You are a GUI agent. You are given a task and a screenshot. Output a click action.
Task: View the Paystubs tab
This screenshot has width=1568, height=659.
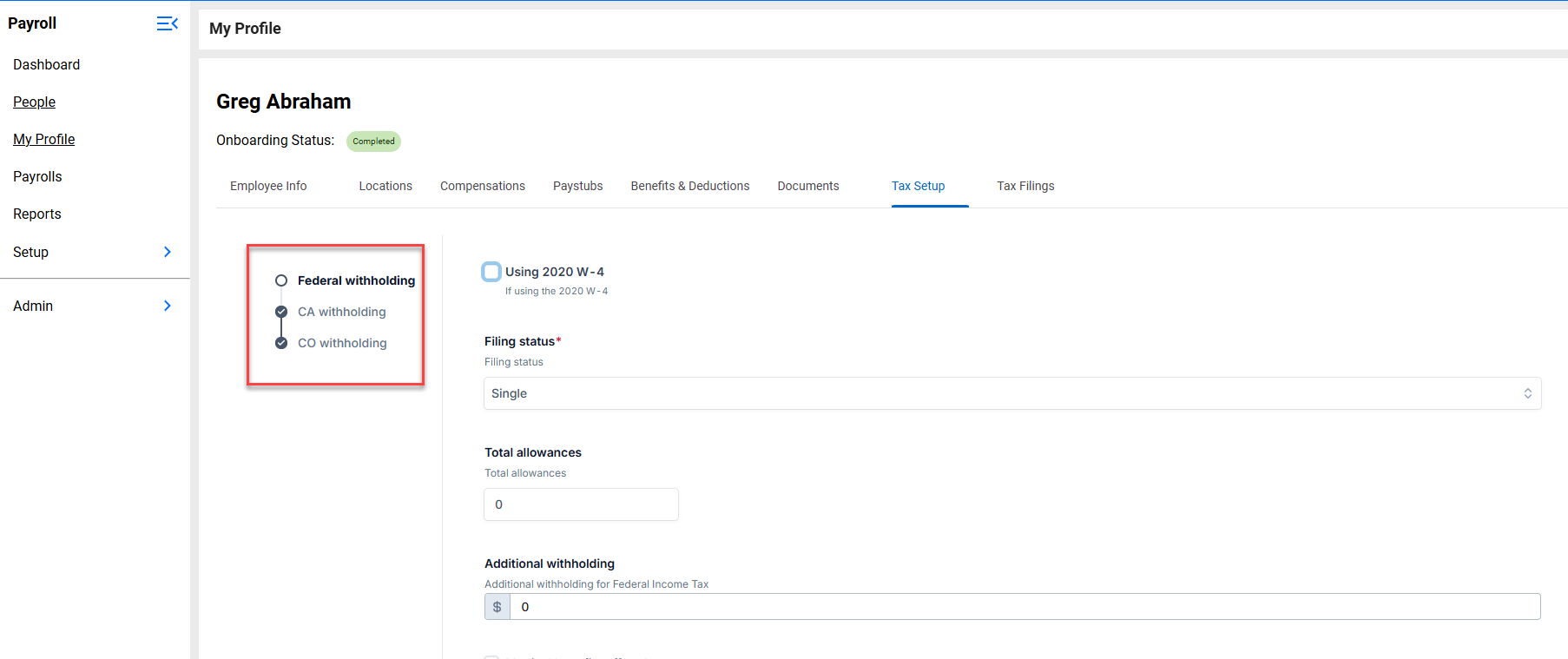coord(578,186)
